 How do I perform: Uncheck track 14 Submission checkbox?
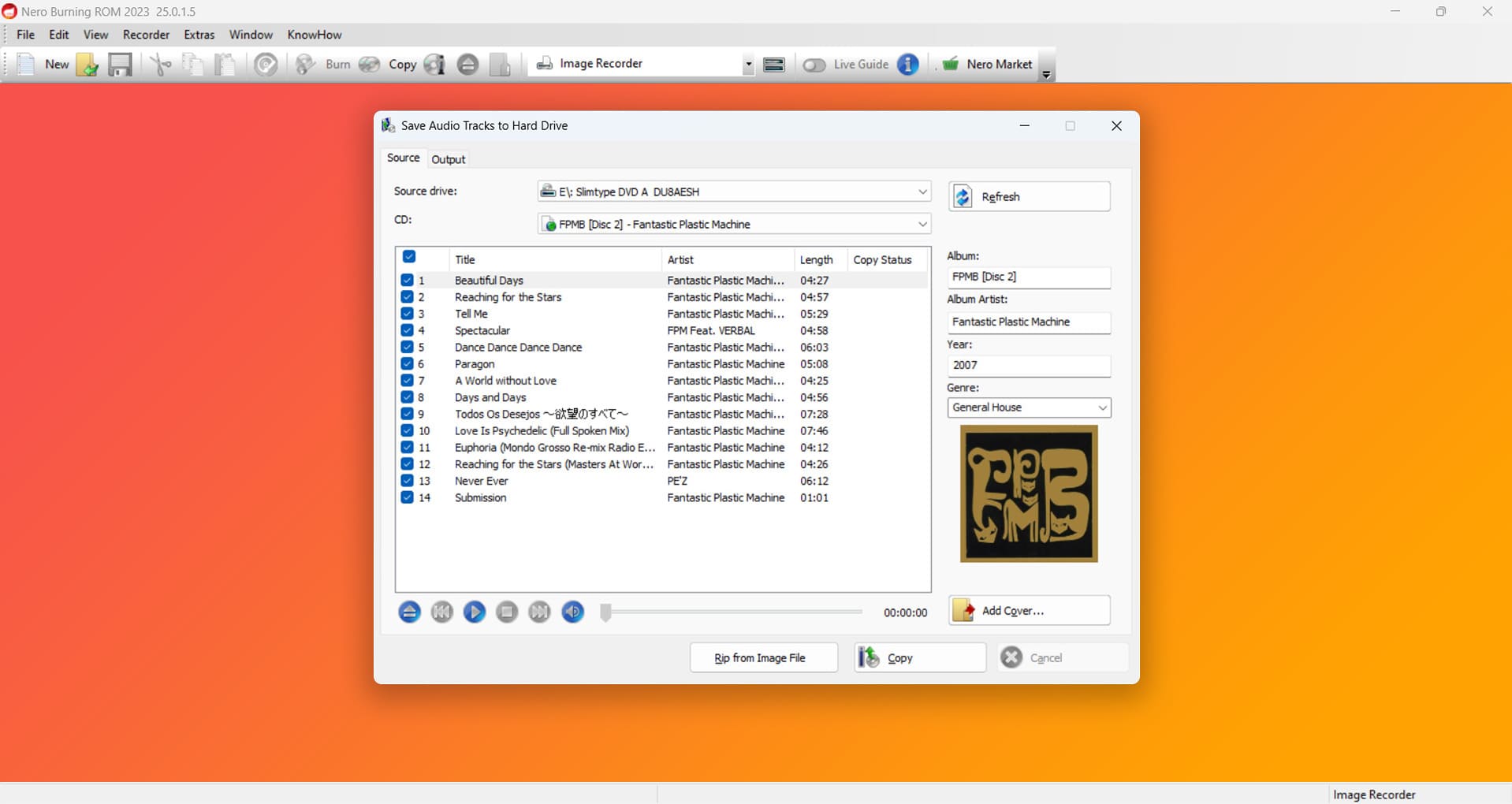click(x=407, y=497)
